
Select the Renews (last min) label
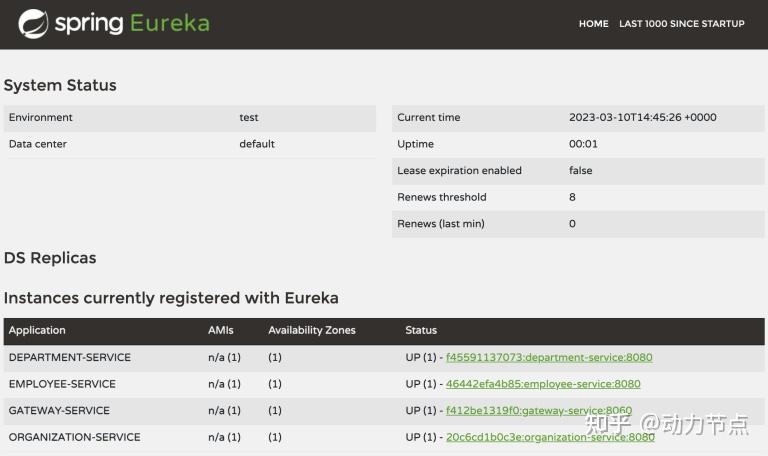441,223
